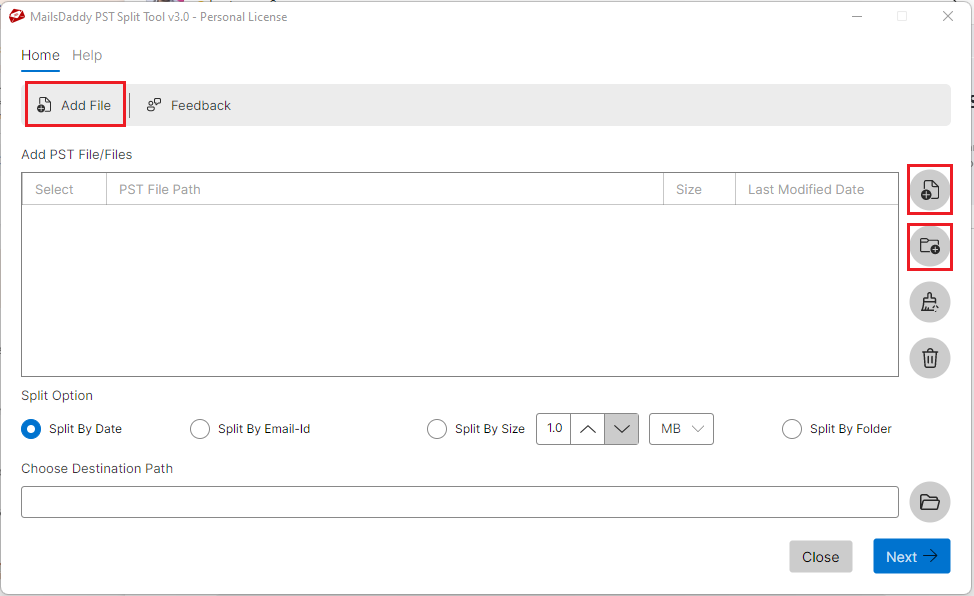The width and height of the screenshot is (974, 596).
Task: Switch to the Home tab
Action: pos(40,55)
